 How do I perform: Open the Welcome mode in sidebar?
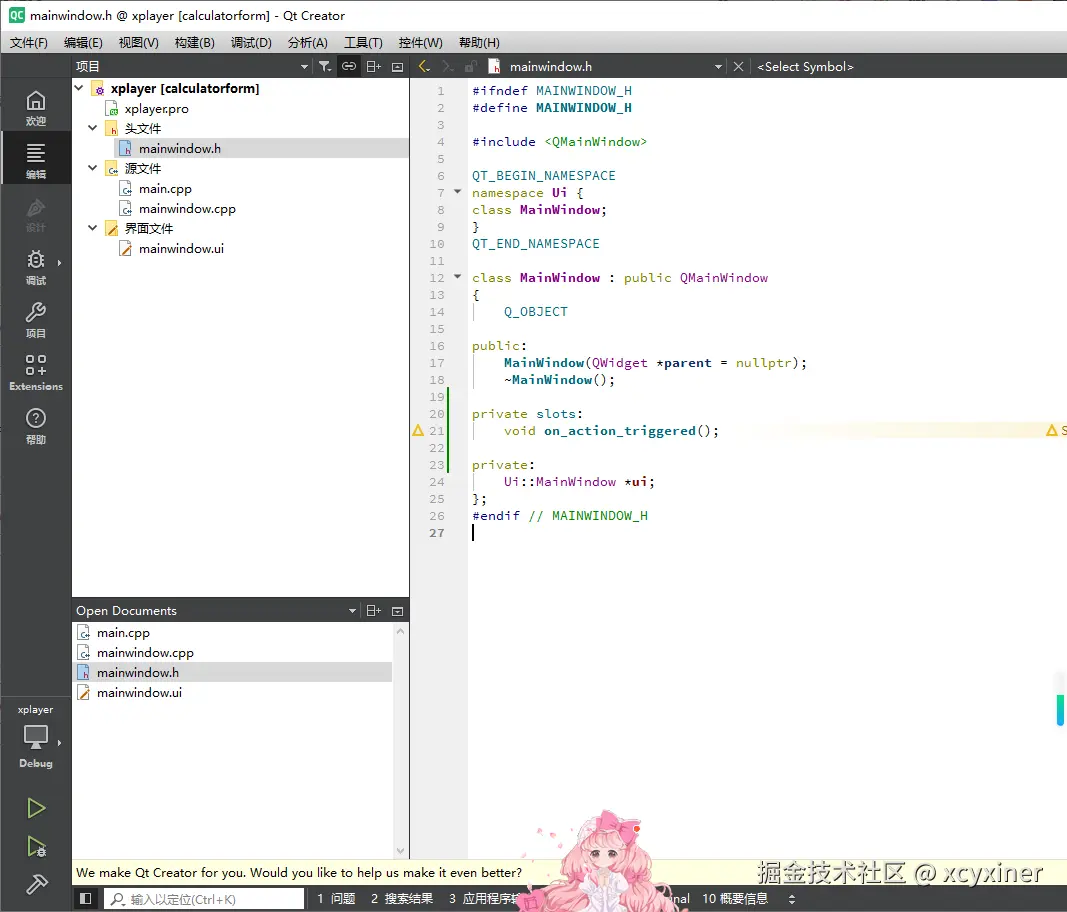(35, 107)
